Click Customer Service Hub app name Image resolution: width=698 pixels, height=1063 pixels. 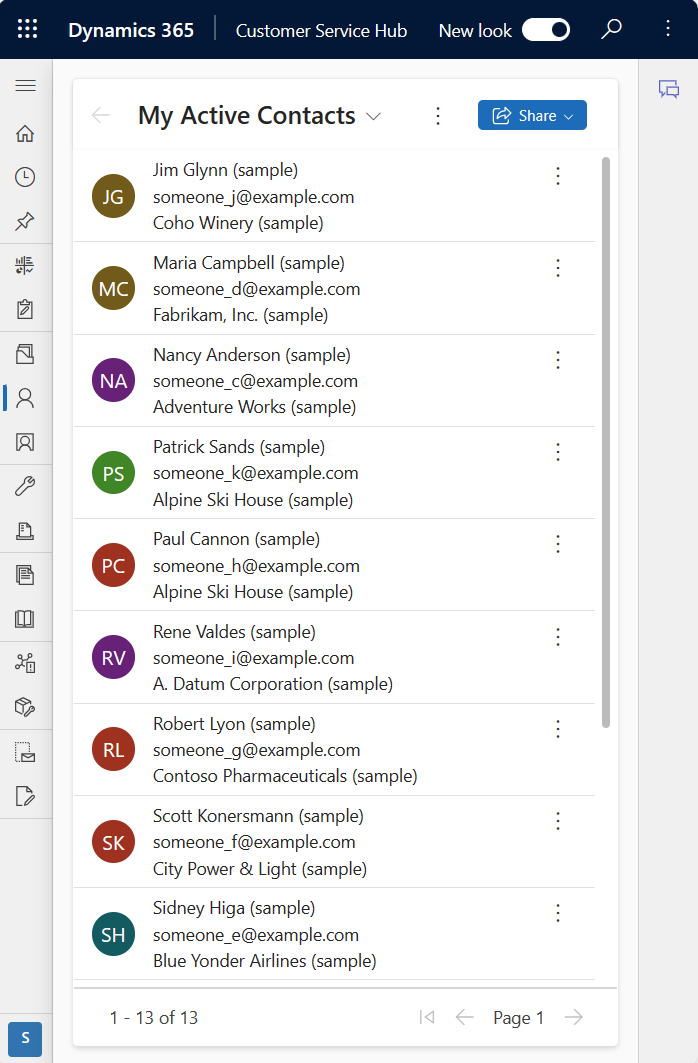click(x=321, y=31)
